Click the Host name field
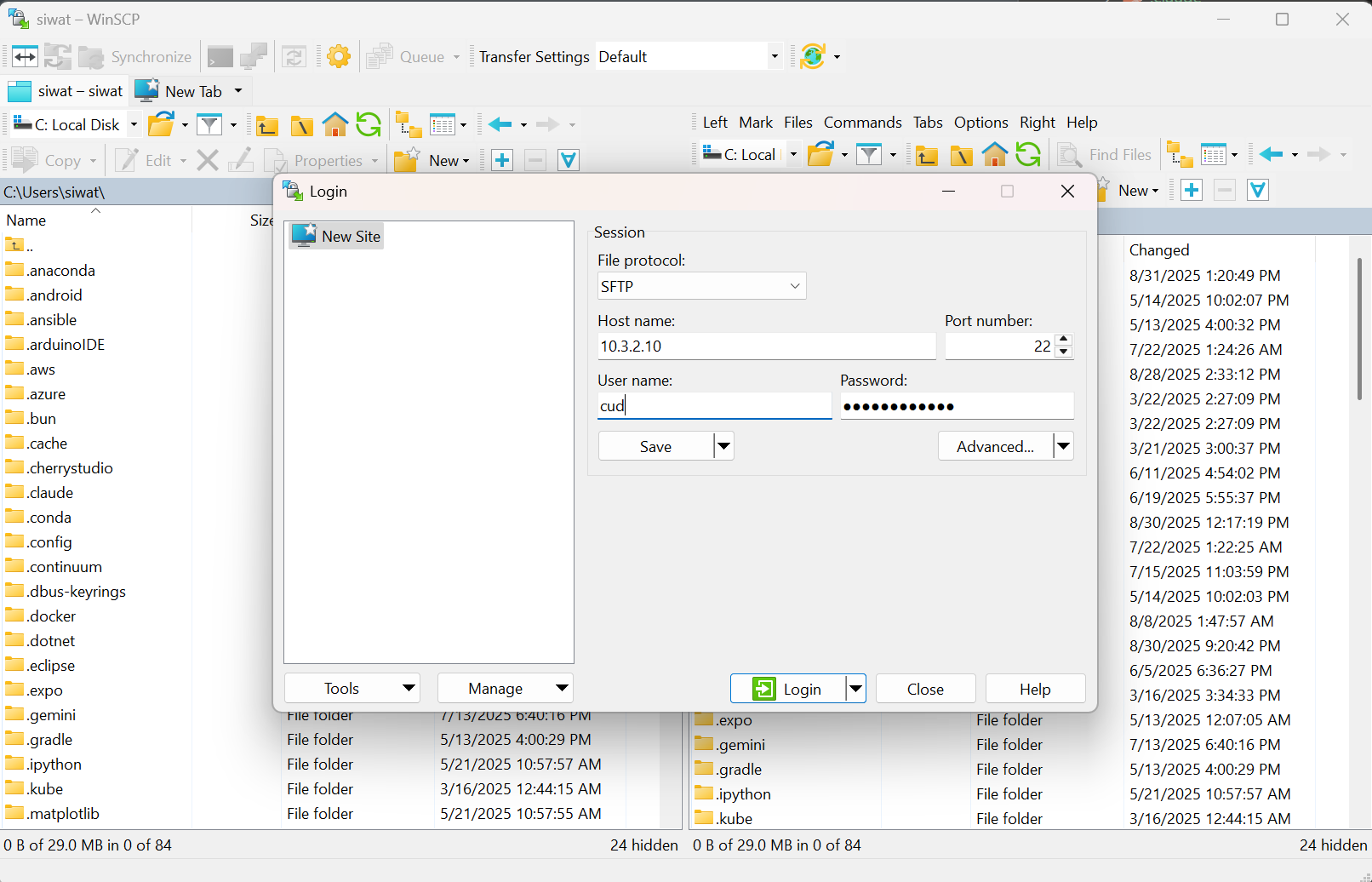This screenshot has width=1372, height=882. pyautogui.click(x=767, y=346)
